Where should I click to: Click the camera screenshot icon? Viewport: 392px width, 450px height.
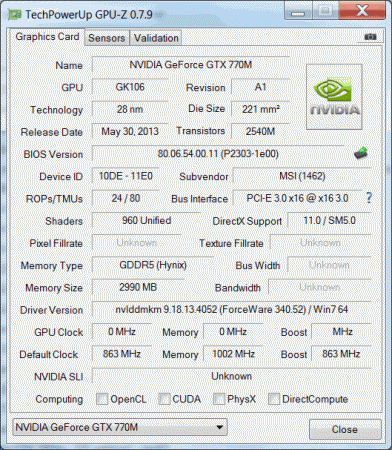point(370,37)
